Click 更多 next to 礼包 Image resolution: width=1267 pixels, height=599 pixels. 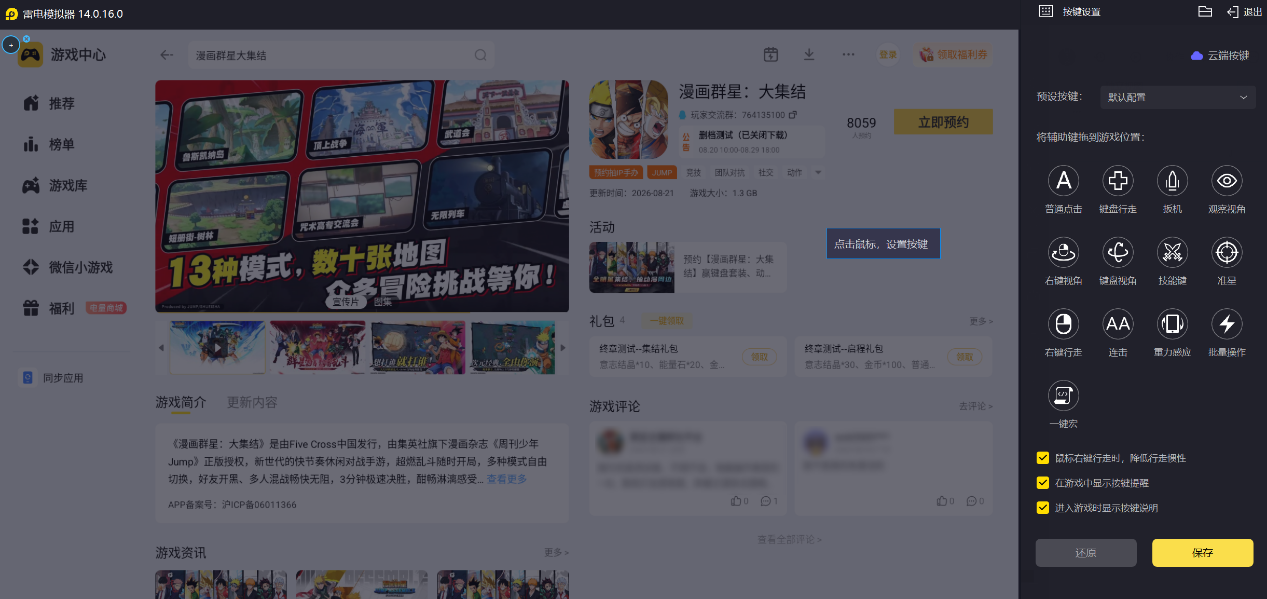tap(981, 321)
